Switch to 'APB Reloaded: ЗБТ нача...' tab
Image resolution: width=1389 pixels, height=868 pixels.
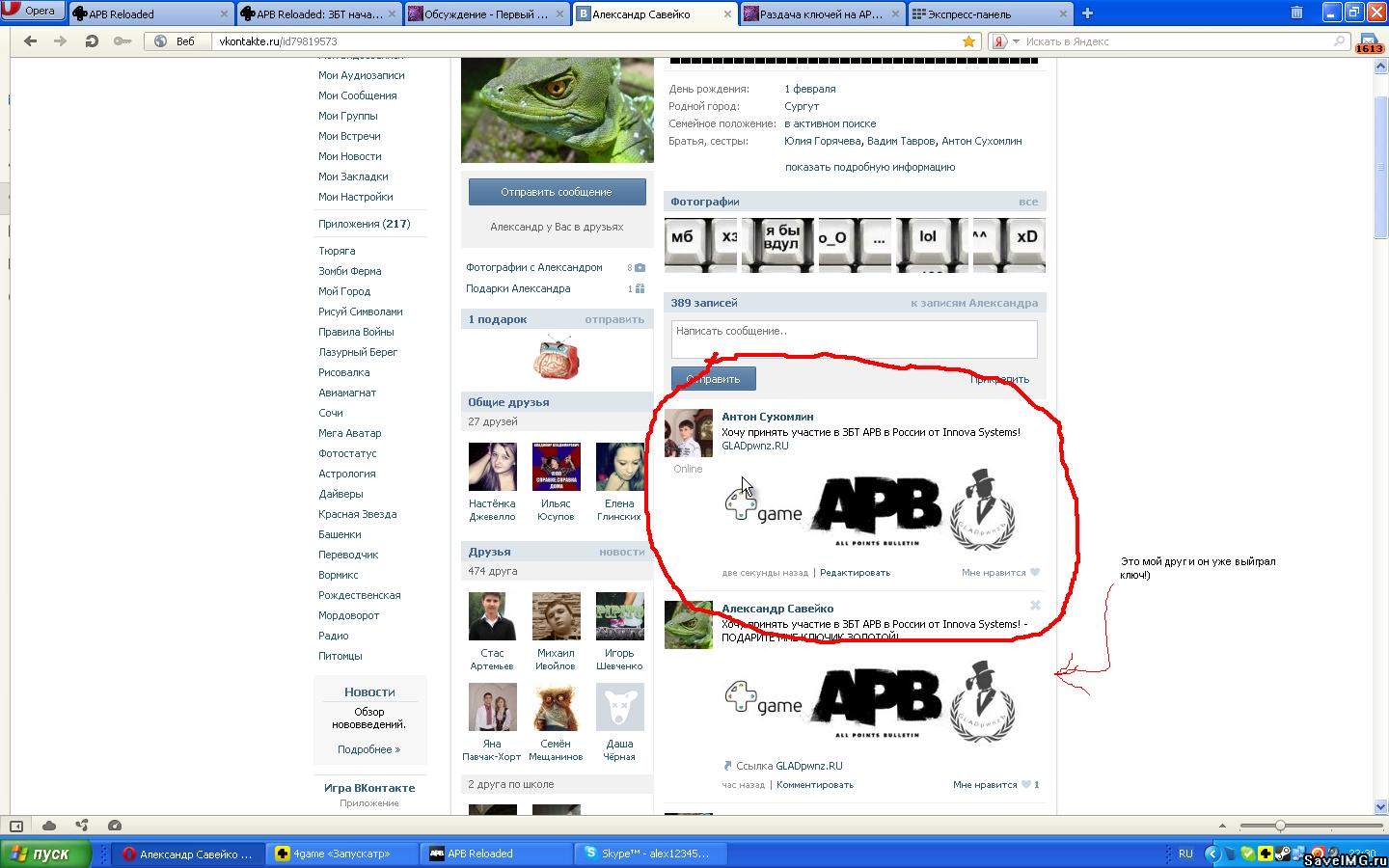point(319,14)
